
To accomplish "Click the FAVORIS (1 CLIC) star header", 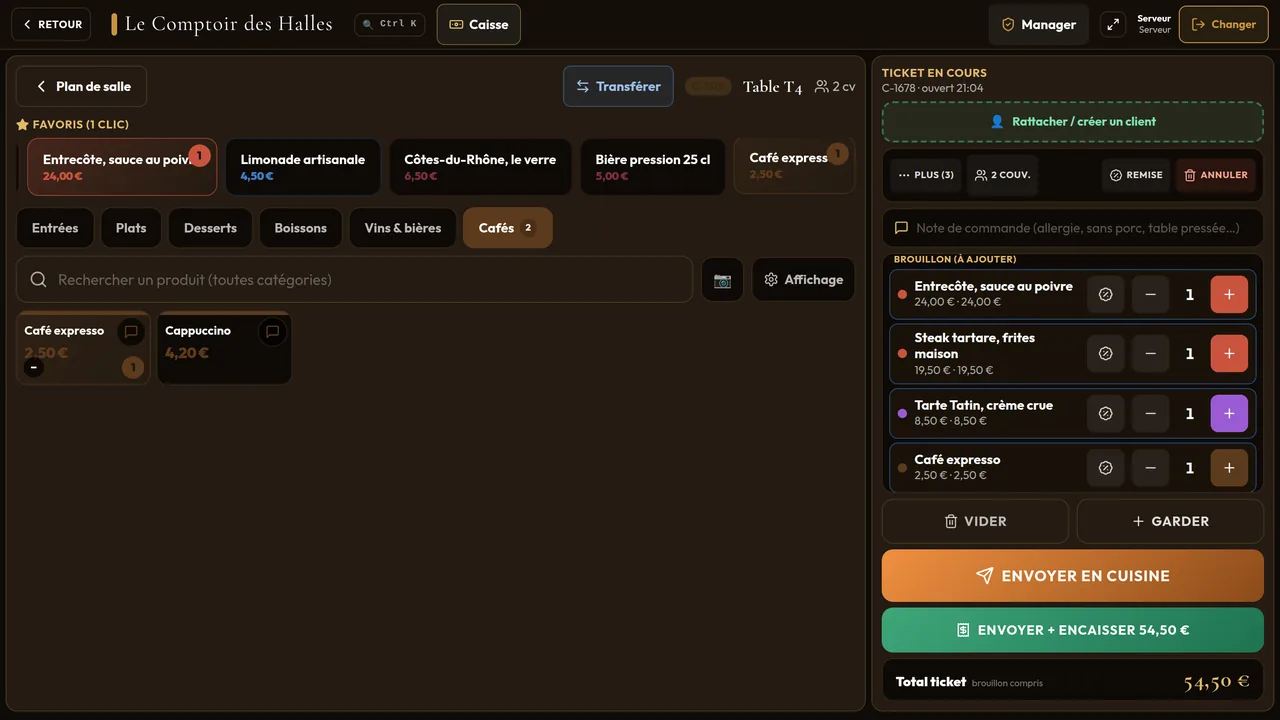I will coord(72,125).
